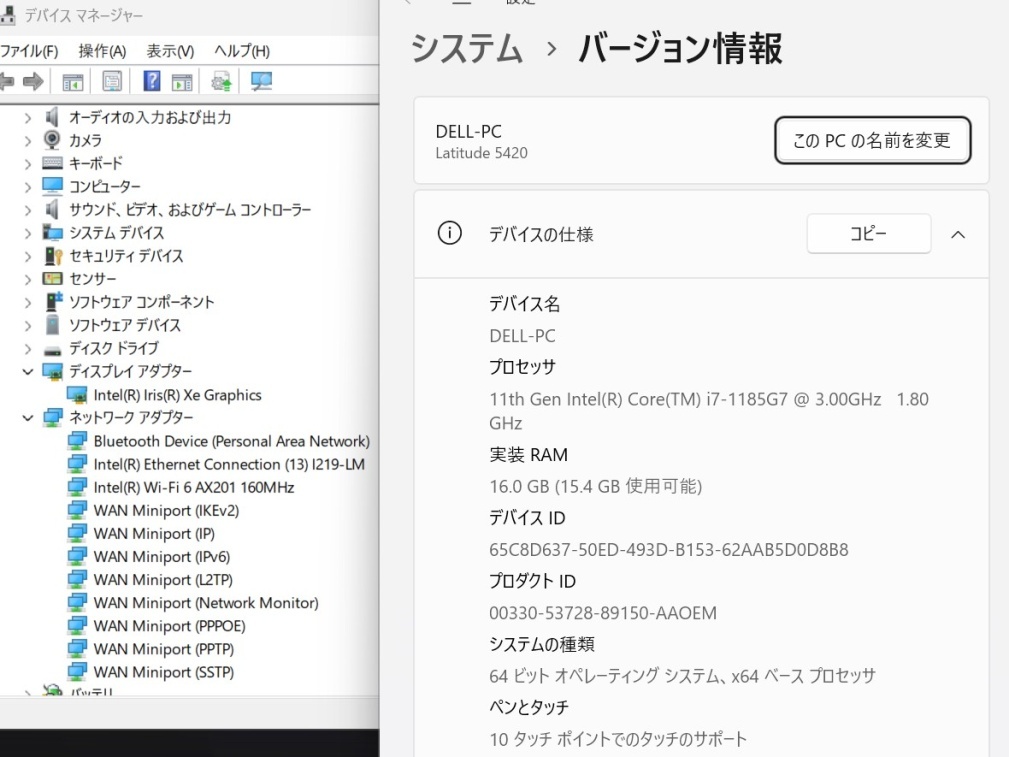Expand the オーディオの入力および出力 node

point(28,118)
